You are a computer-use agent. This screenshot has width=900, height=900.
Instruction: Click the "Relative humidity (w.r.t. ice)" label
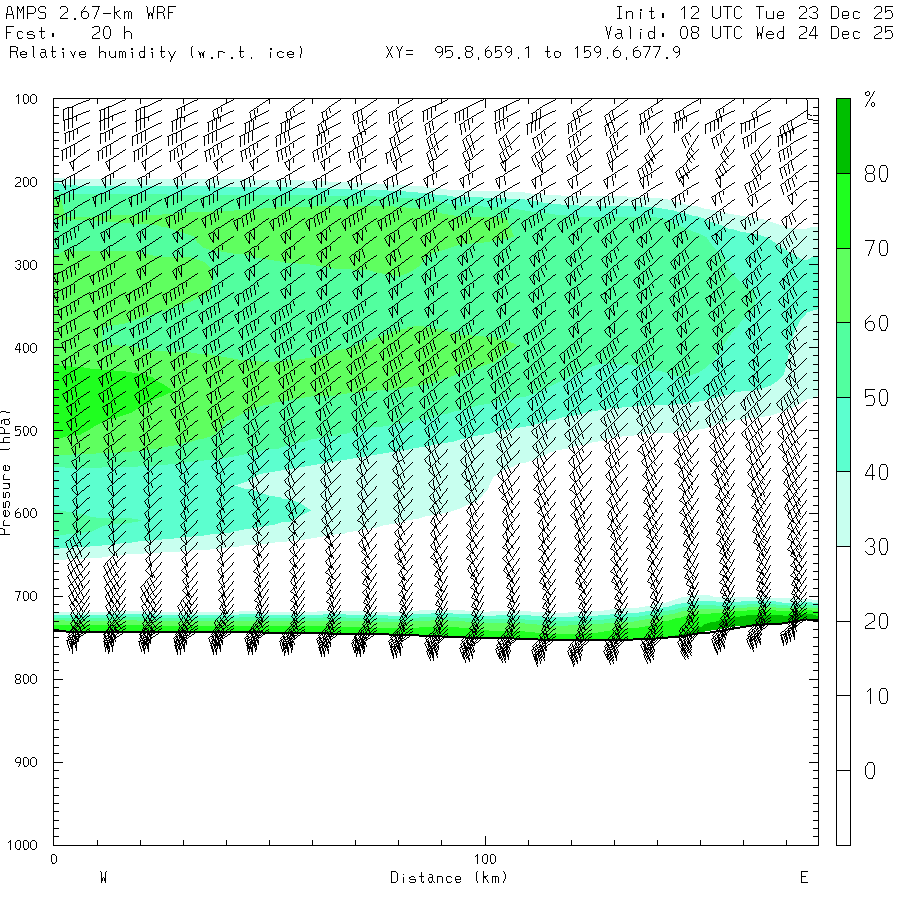coord(156,53)
